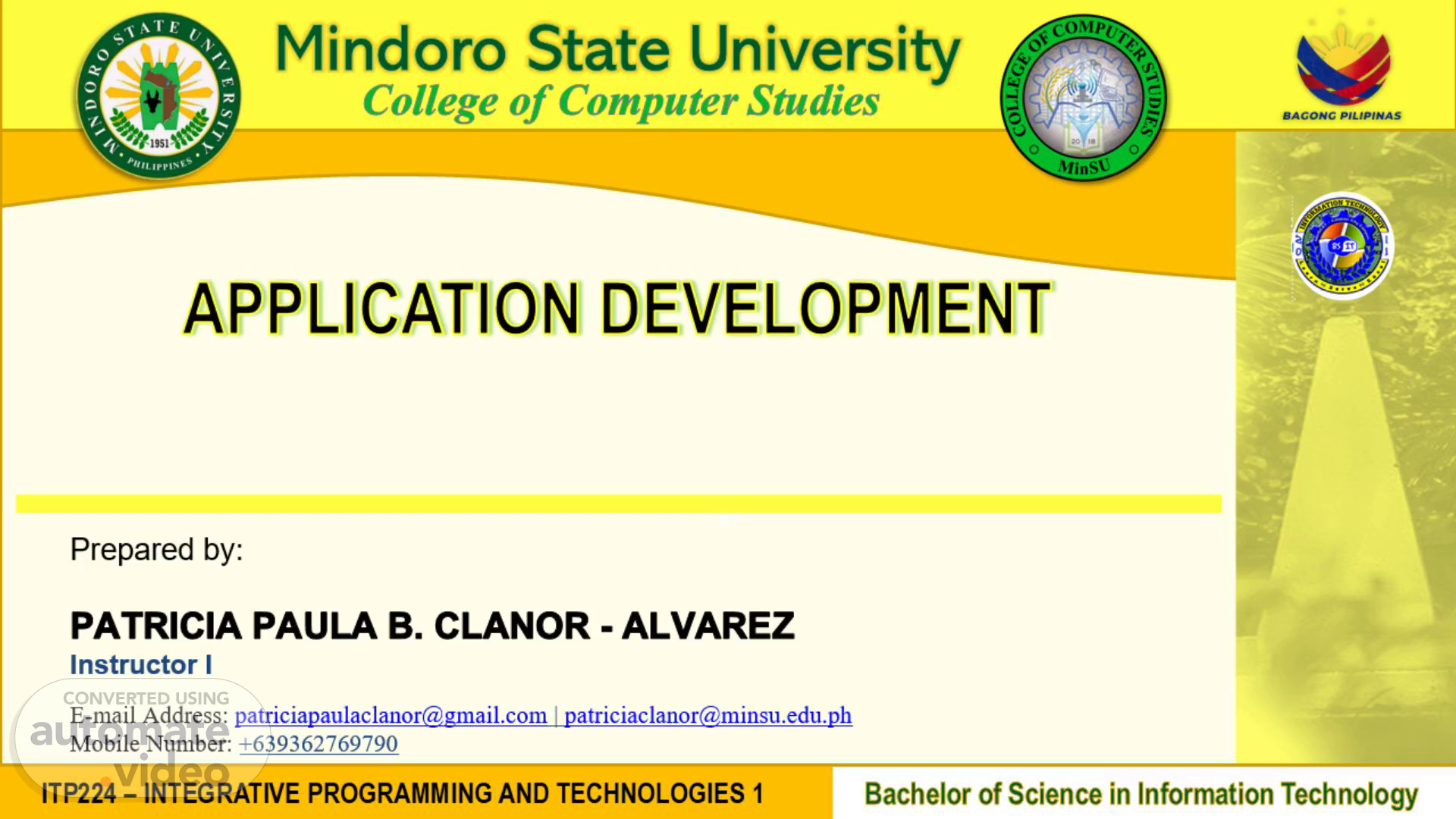Click the PATRICIA PAULA B. CLANOR - ALVAREZ name
This screenshot has height=819, width=1456.
click(432, 626)
